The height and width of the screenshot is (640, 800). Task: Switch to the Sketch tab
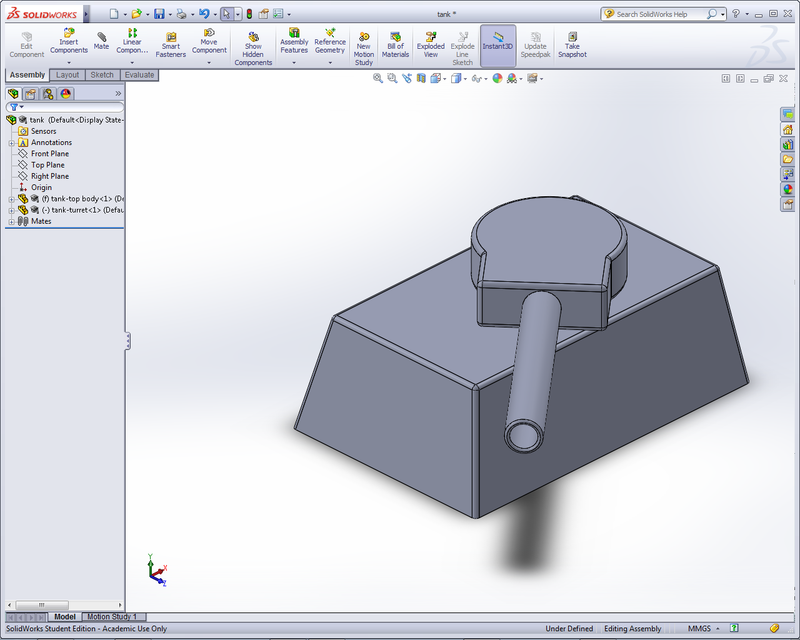coord(100,74)
